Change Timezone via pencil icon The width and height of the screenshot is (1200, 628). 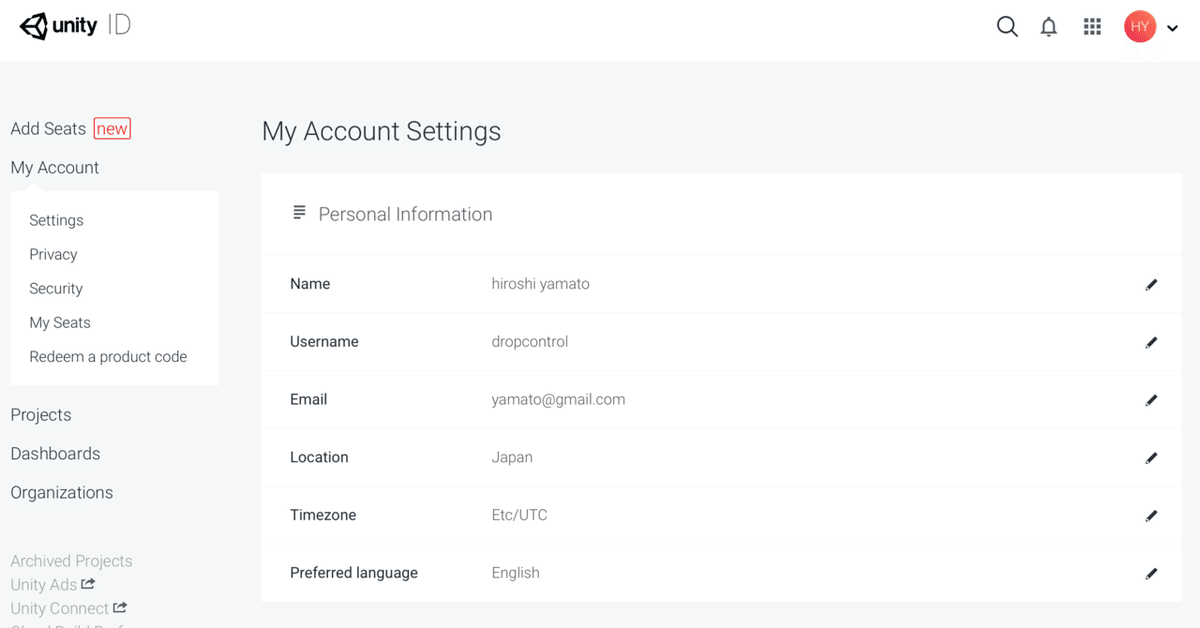(x=1151, y=516)
